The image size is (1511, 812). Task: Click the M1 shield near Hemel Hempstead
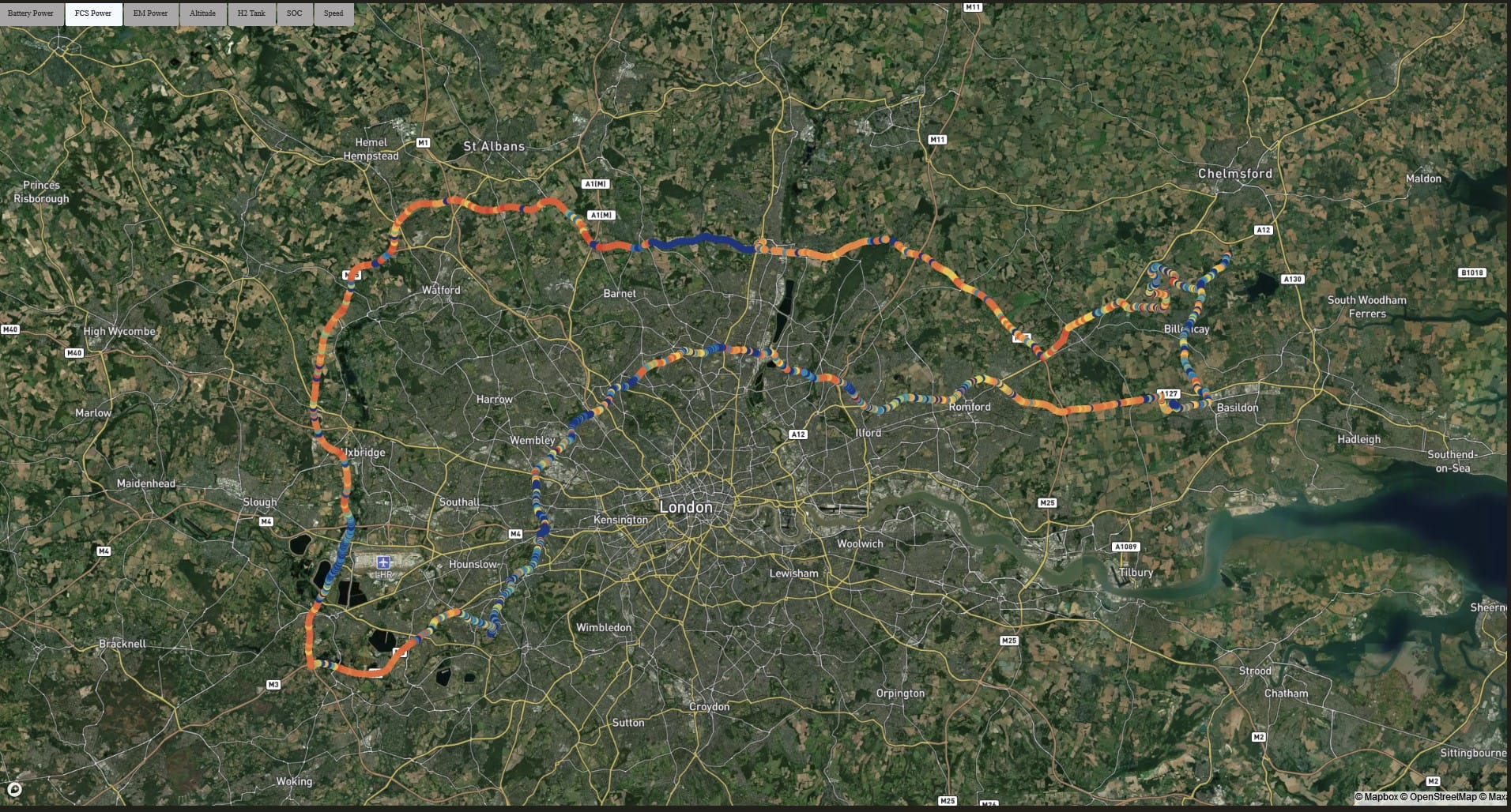pos(423,143)
